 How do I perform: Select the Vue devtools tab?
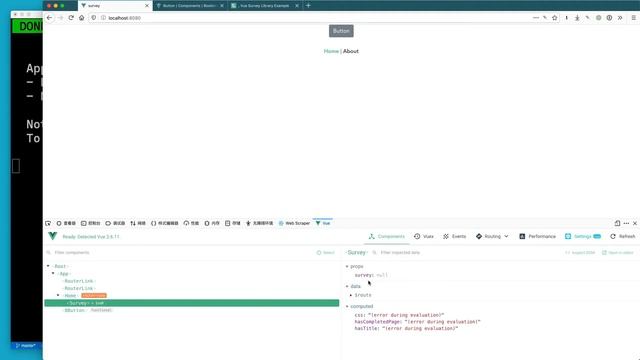click(323, 223)
